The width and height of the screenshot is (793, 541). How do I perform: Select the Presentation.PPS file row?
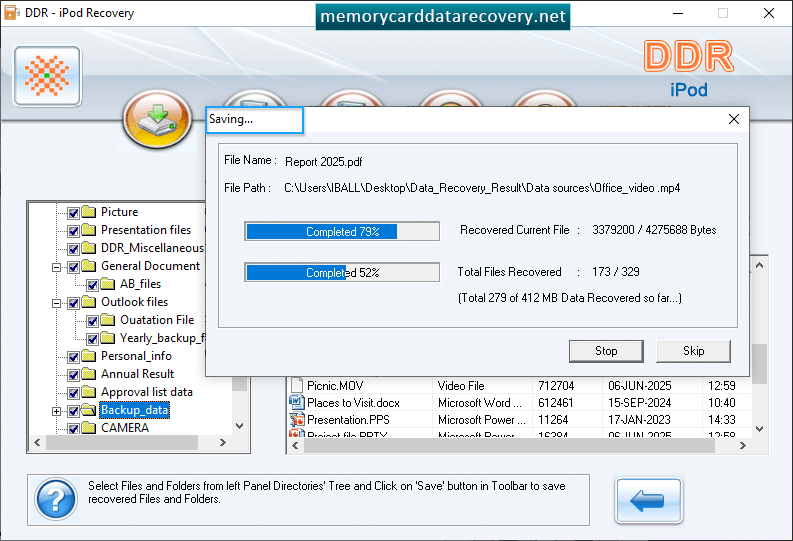[520, 420]
